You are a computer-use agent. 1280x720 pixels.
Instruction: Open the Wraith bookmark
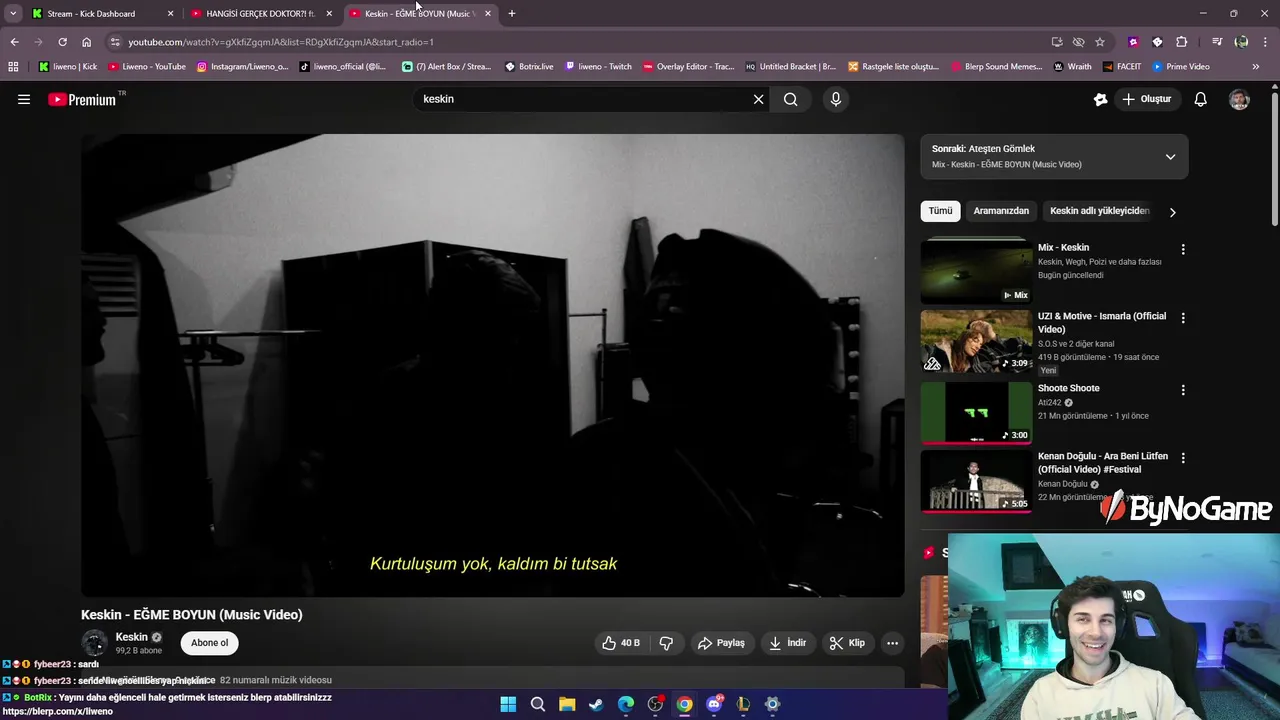pos(1073,67)
